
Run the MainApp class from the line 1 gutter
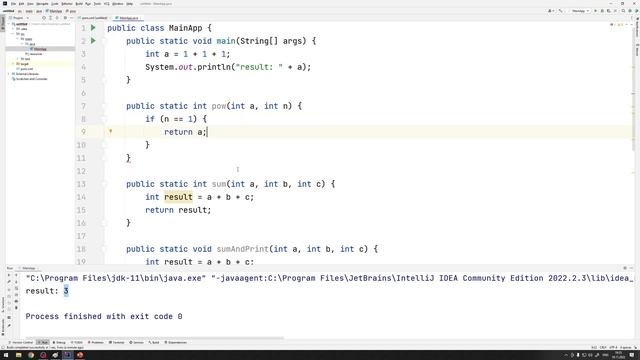click(x=93, y=28)
